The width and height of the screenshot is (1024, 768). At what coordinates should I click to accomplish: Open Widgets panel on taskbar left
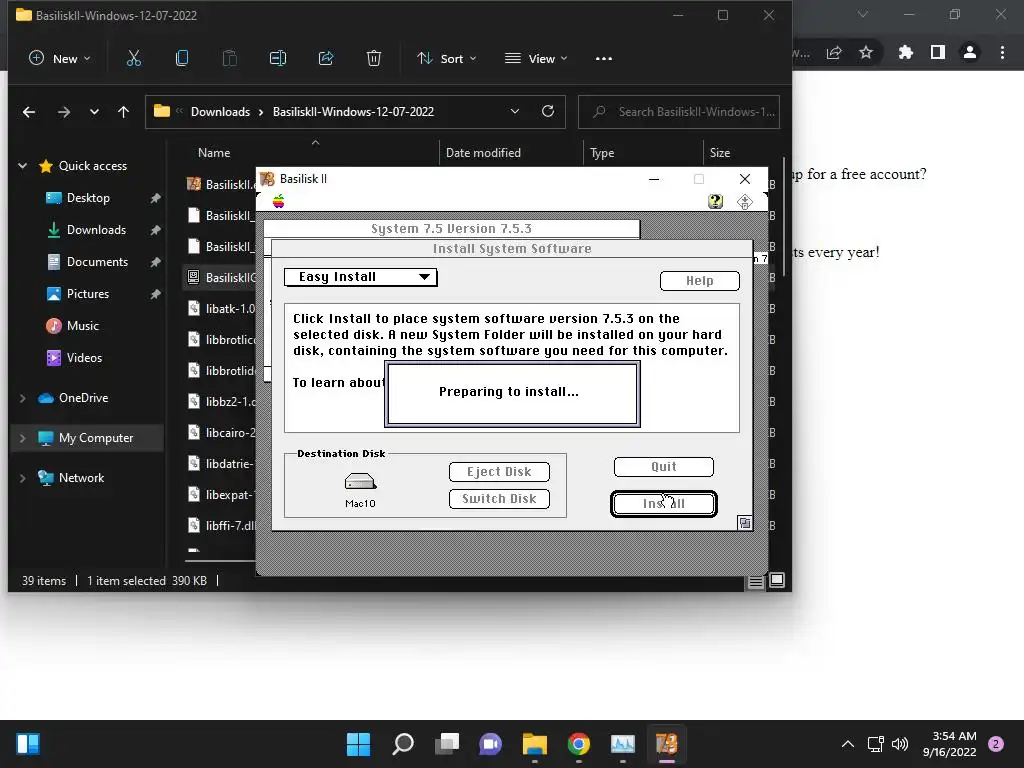coord(28,744)
